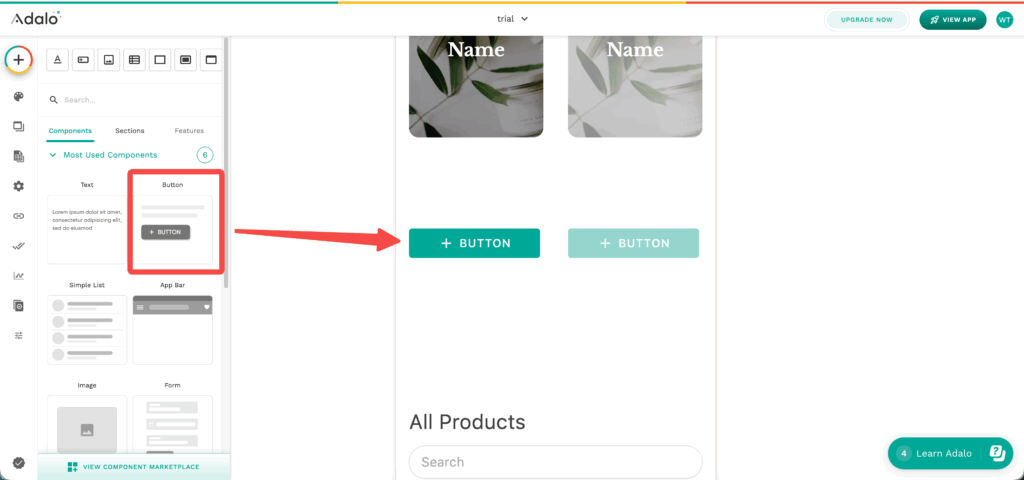Click the View App button

click(x=954, y=19)
